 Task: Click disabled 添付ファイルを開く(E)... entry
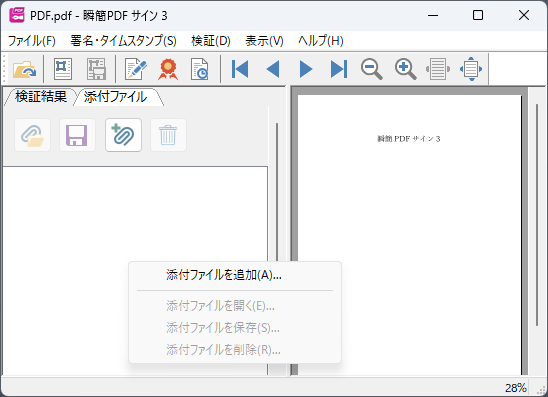(235, 306)
